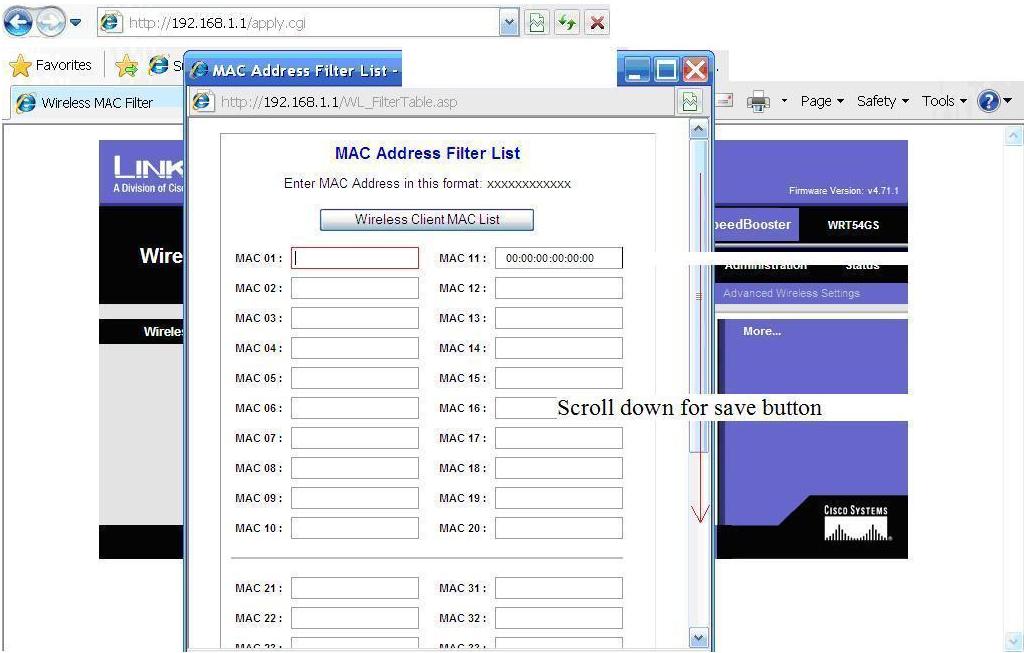The image size is (1024, 653).
Task: Click the MAC 07 input field
Action: click(x=355, y=438)
